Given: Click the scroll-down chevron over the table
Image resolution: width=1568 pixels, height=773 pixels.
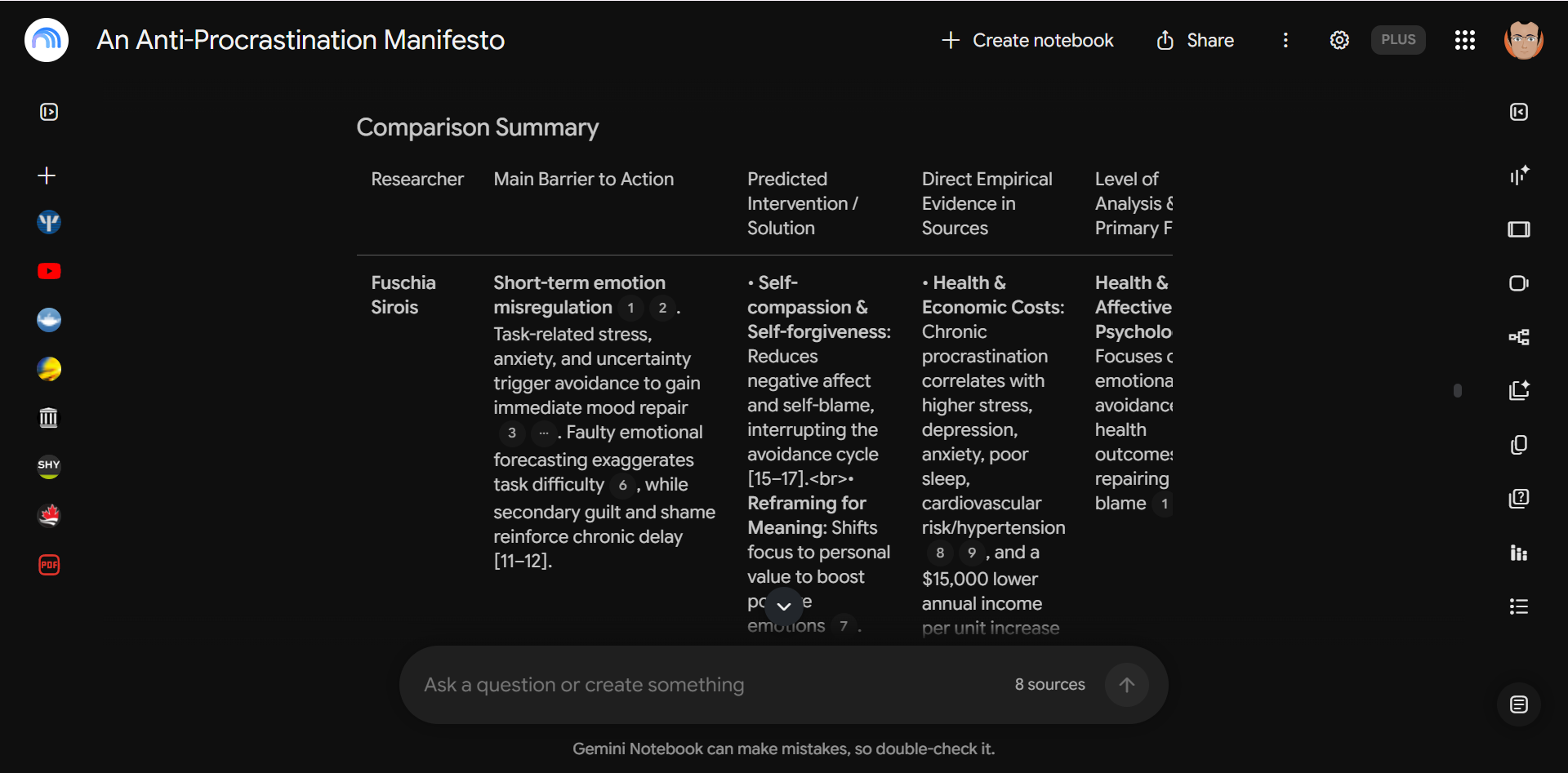Looking at the screenshot, I should pos(784,606).
